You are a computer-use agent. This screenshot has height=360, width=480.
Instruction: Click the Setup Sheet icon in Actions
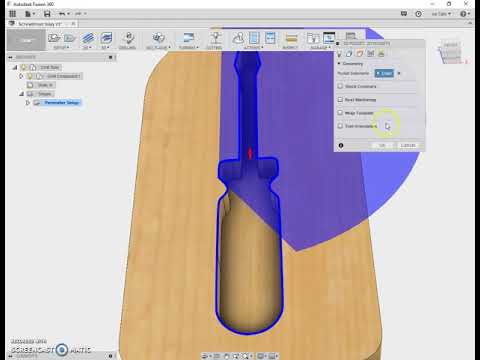(270, 38)
